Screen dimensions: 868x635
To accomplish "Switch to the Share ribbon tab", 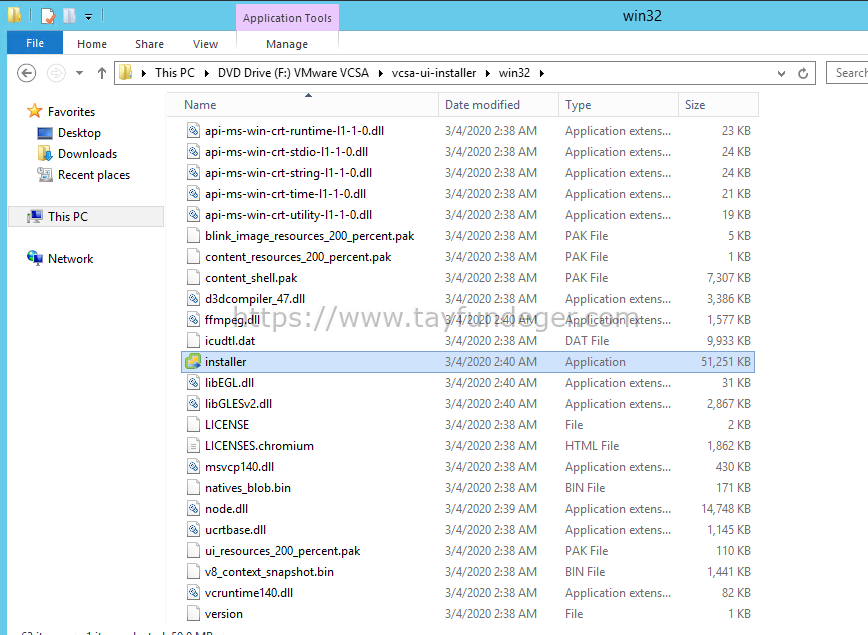I will 149,44.
